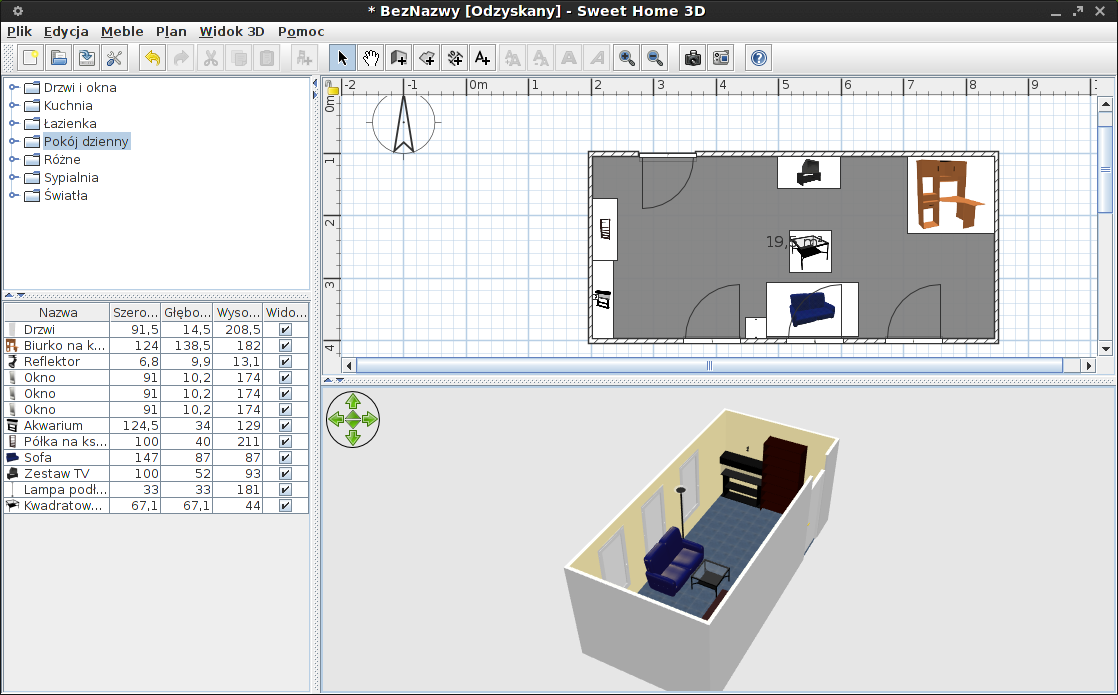Toggle visibility of Kwadratow... row

point(285,505)
